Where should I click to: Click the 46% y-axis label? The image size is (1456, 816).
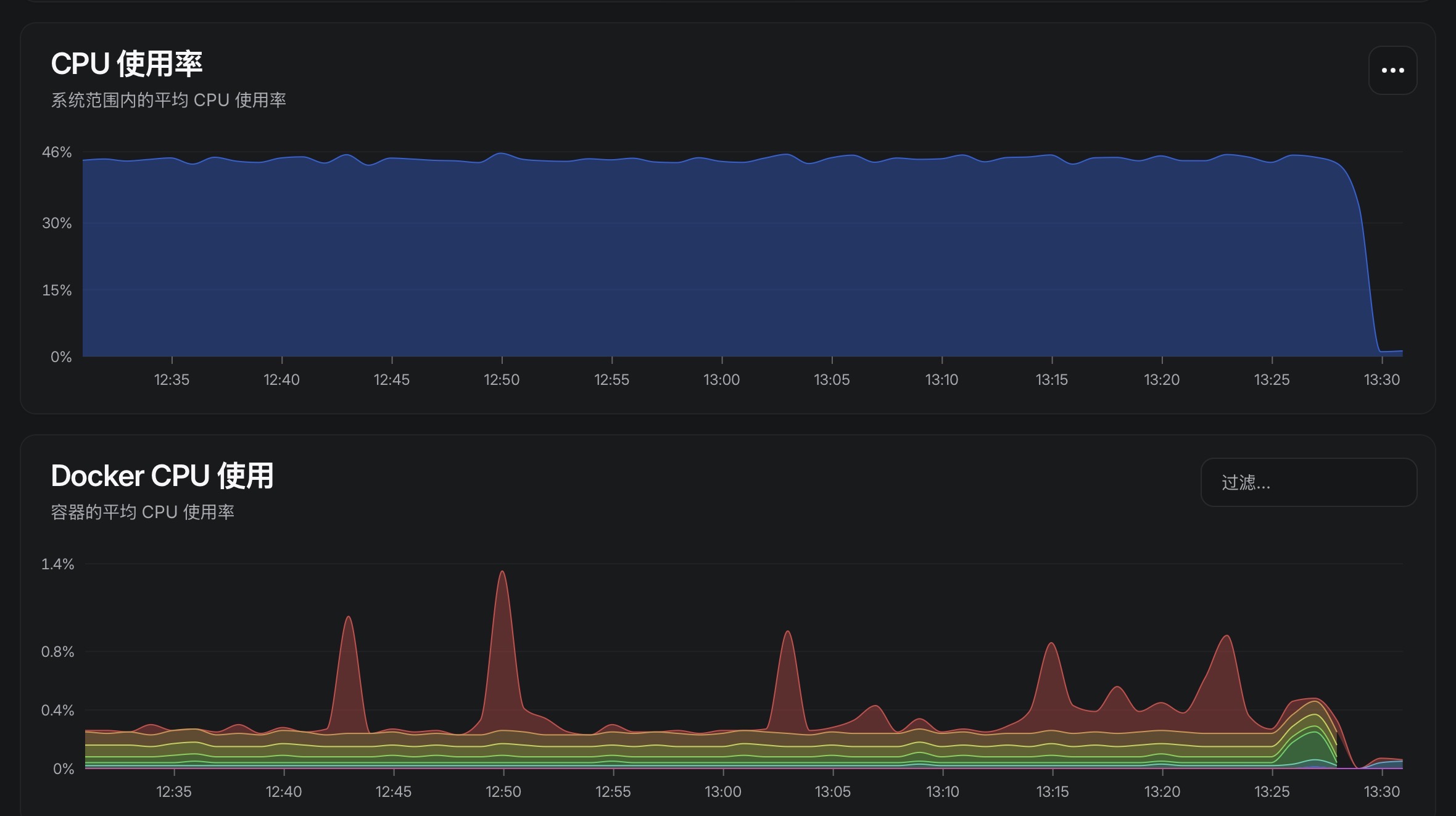point(57,152)
